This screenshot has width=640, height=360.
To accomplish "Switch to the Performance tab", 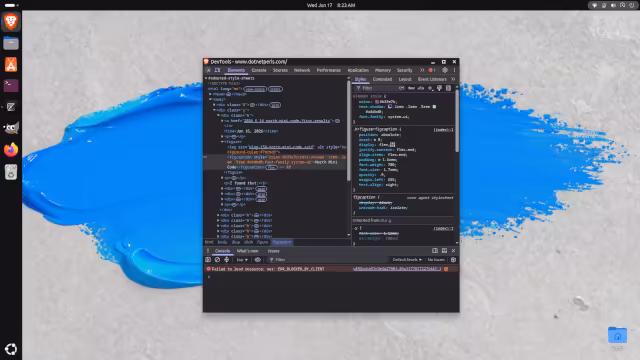I will coord(329,70).
